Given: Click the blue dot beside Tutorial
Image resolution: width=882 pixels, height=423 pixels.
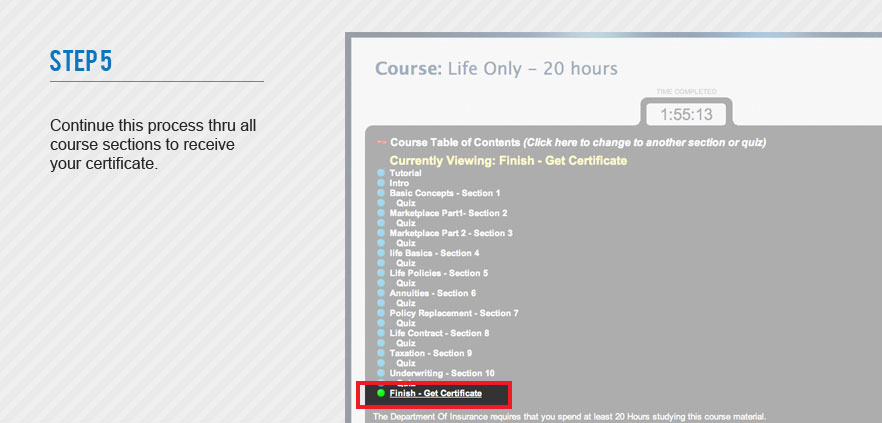Looking at the screenshot, I should point(381,173).
